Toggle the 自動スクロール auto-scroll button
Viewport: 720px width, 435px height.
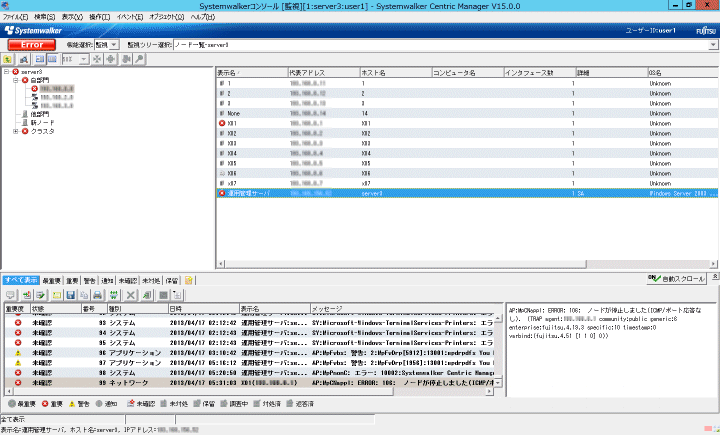pos(676,279)
